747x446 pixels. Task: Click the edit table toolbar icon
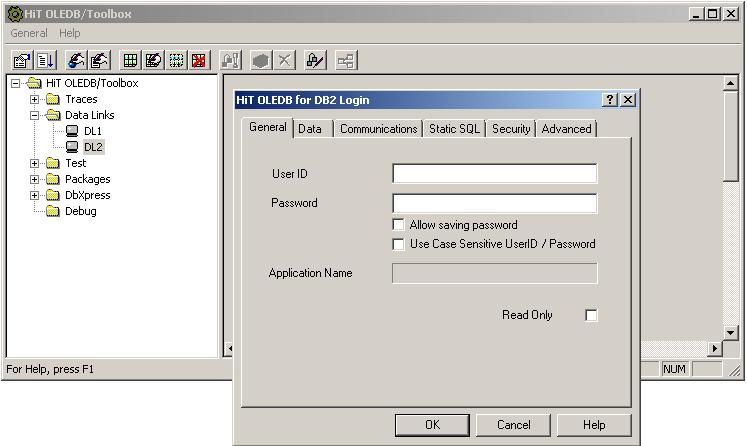153,61
